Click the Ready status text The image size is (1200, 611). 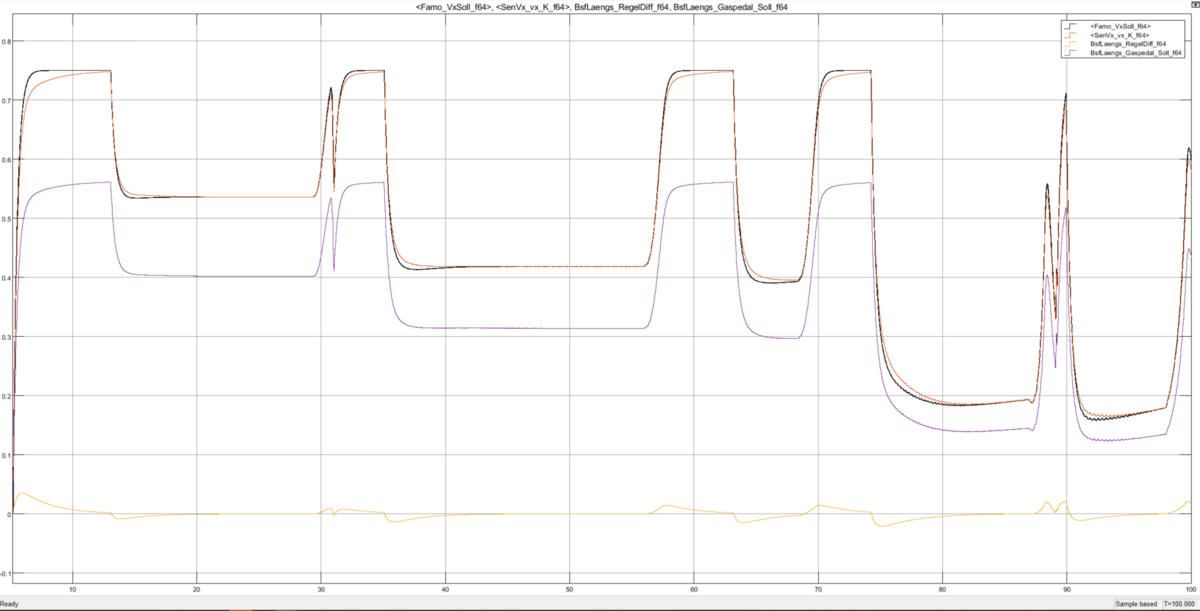(10, 604)
